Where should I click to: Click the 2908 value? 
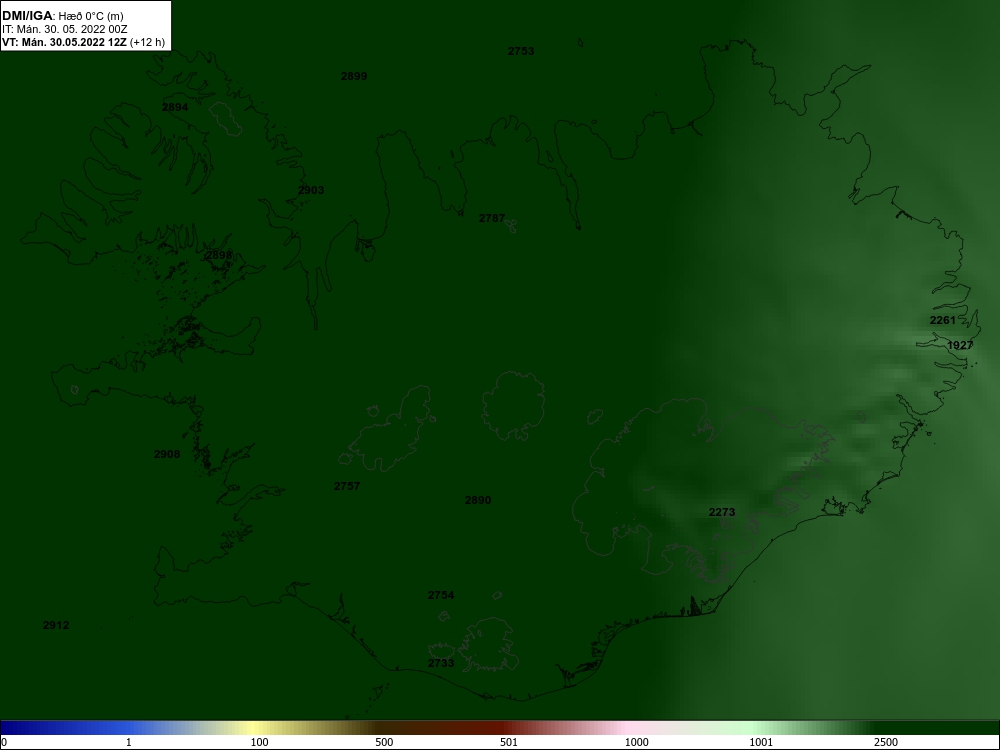point(167,454)
